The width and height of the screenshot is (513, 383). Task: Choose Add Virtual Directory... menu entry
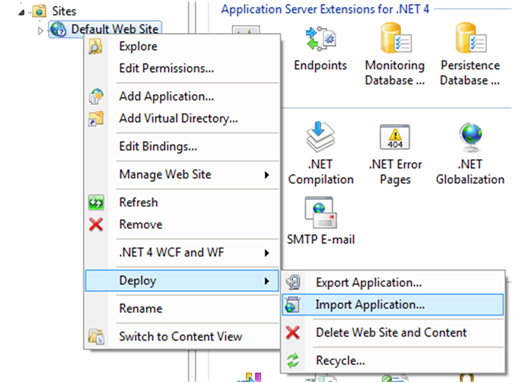point(182,118)
